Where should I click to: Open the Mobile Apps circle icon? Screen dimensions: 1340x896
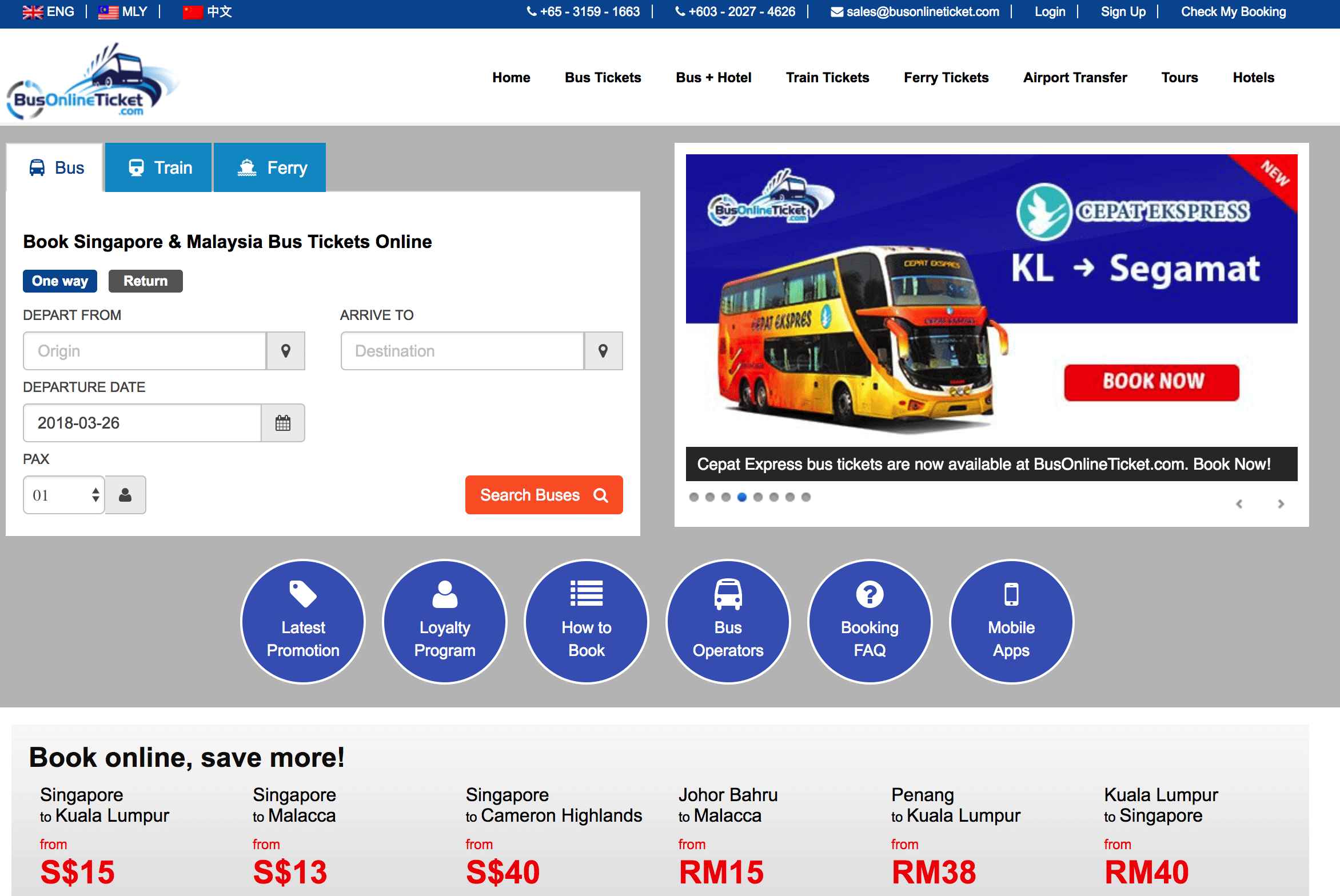(1011, 622)
